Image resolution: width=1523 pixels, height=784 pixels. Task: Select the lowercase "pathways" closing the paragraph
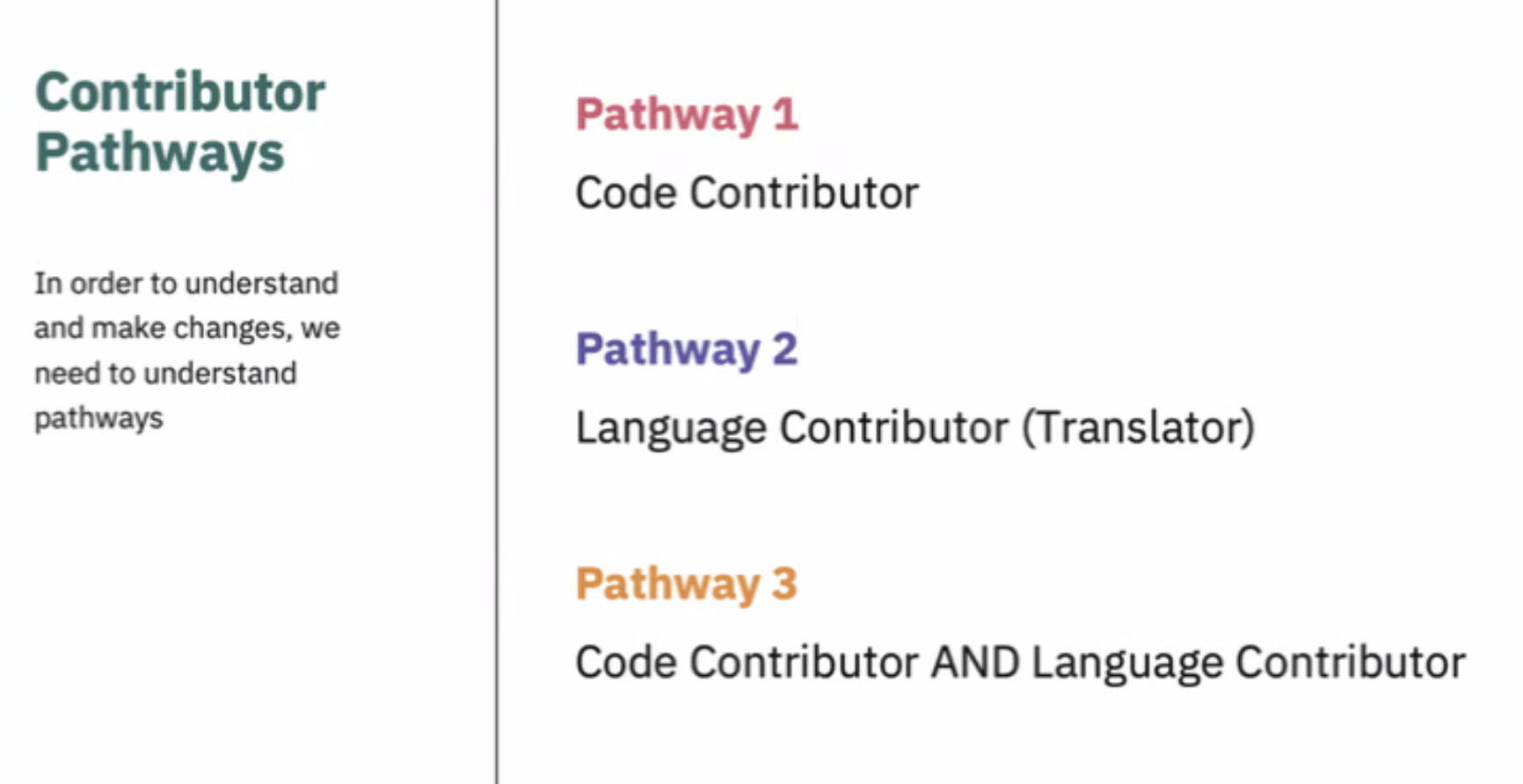coord(98,418)
